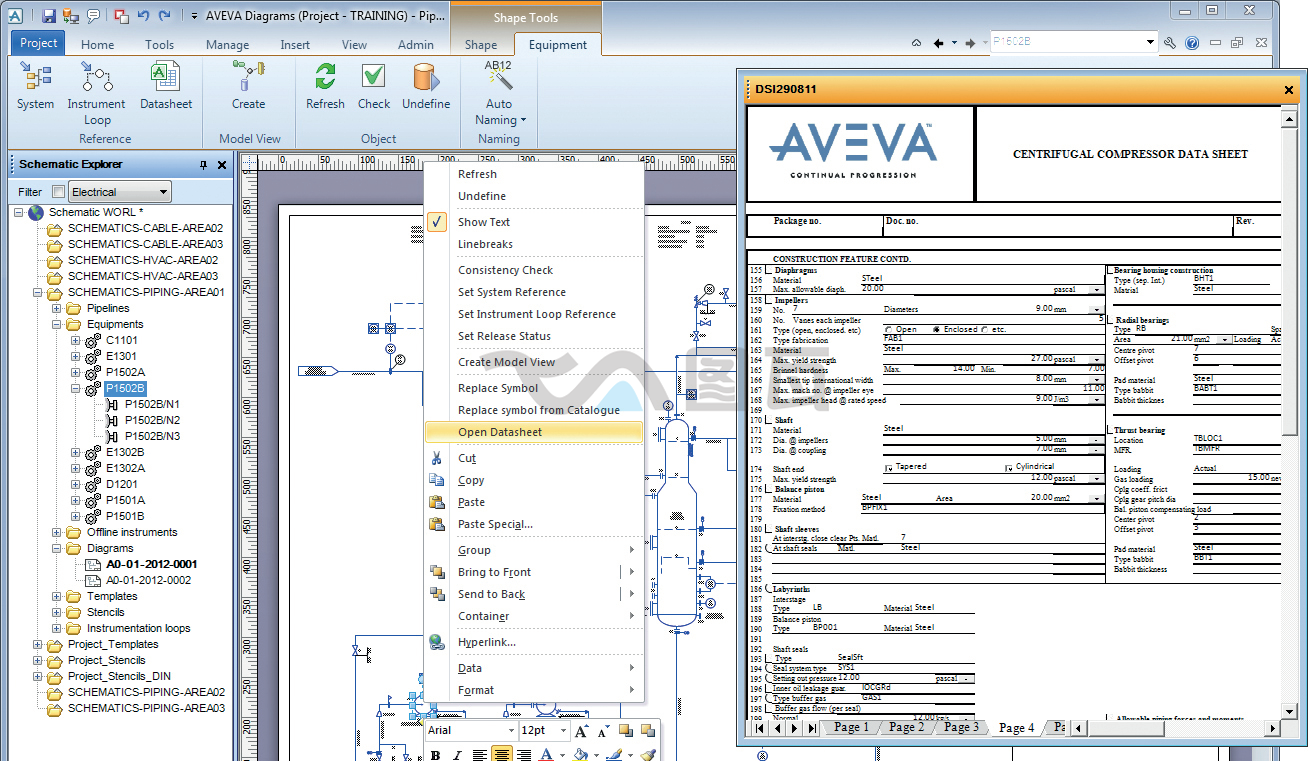Click center align in mini formatting toolbar
Screen dimensions: 1308x761
pos(502,754)
